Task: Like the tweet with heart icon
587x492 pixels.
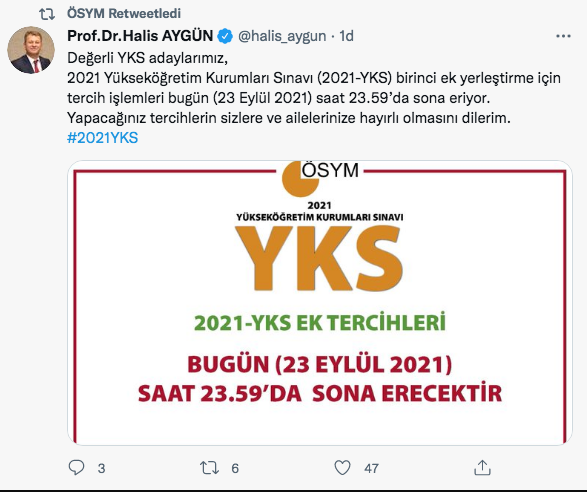Action: [342, 468]
